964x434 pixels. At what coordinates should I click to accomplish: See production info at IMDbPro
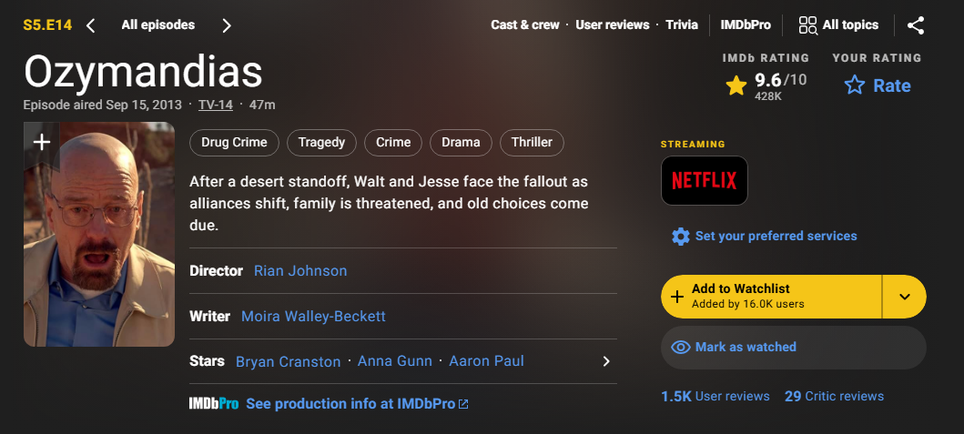coord(357,404)
